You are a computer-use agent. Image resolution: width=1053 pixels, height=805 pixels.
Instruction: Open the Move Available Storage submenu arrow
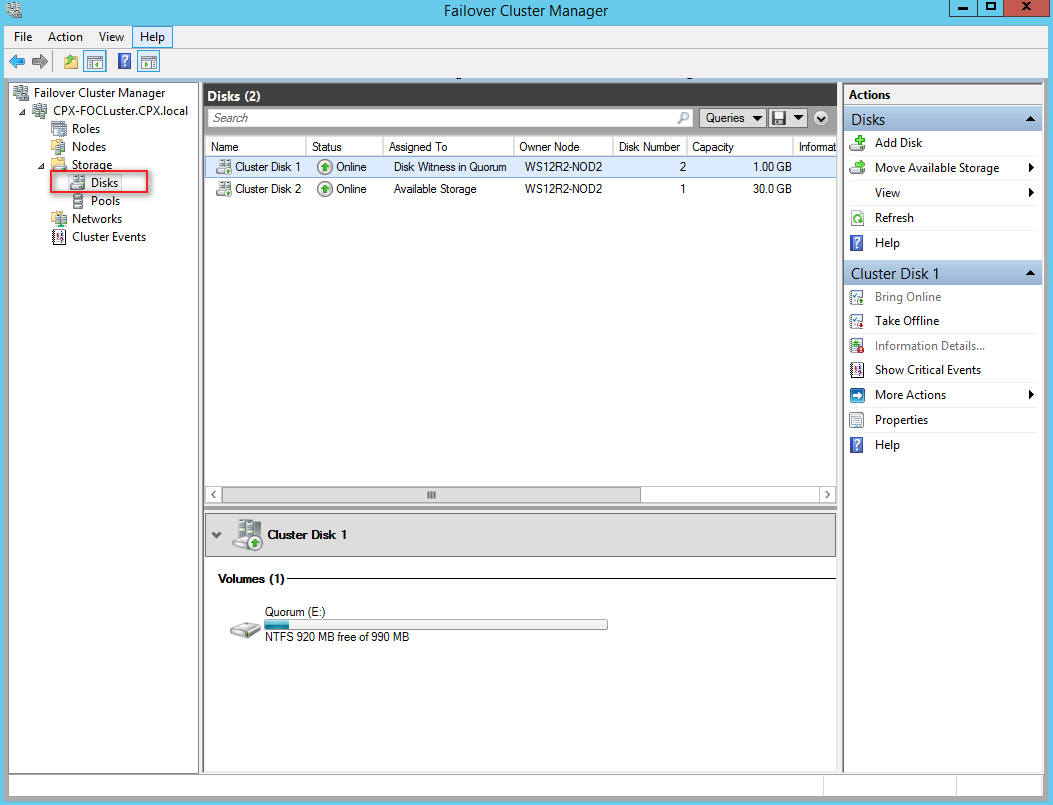click(x=1031, y=168)
